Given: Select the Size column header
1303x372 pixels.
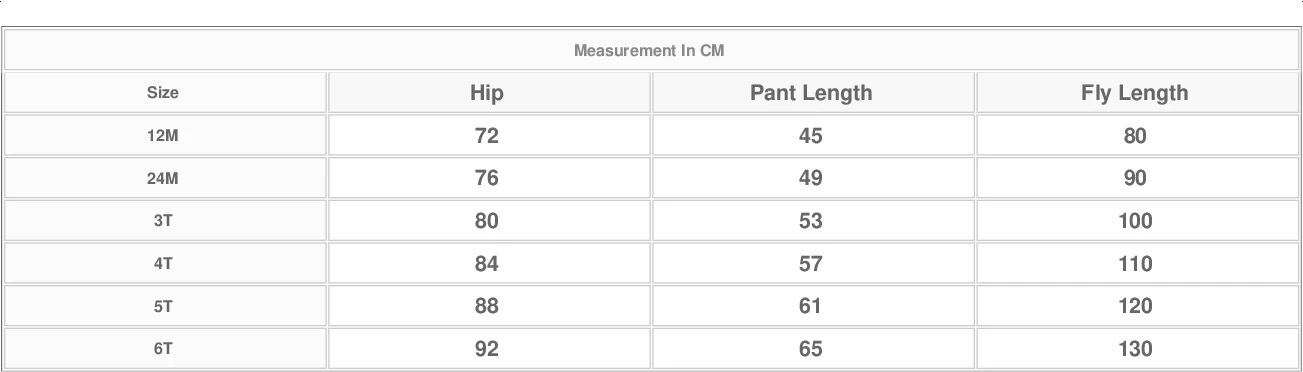Looking at the screenshot, I should 163,92.
